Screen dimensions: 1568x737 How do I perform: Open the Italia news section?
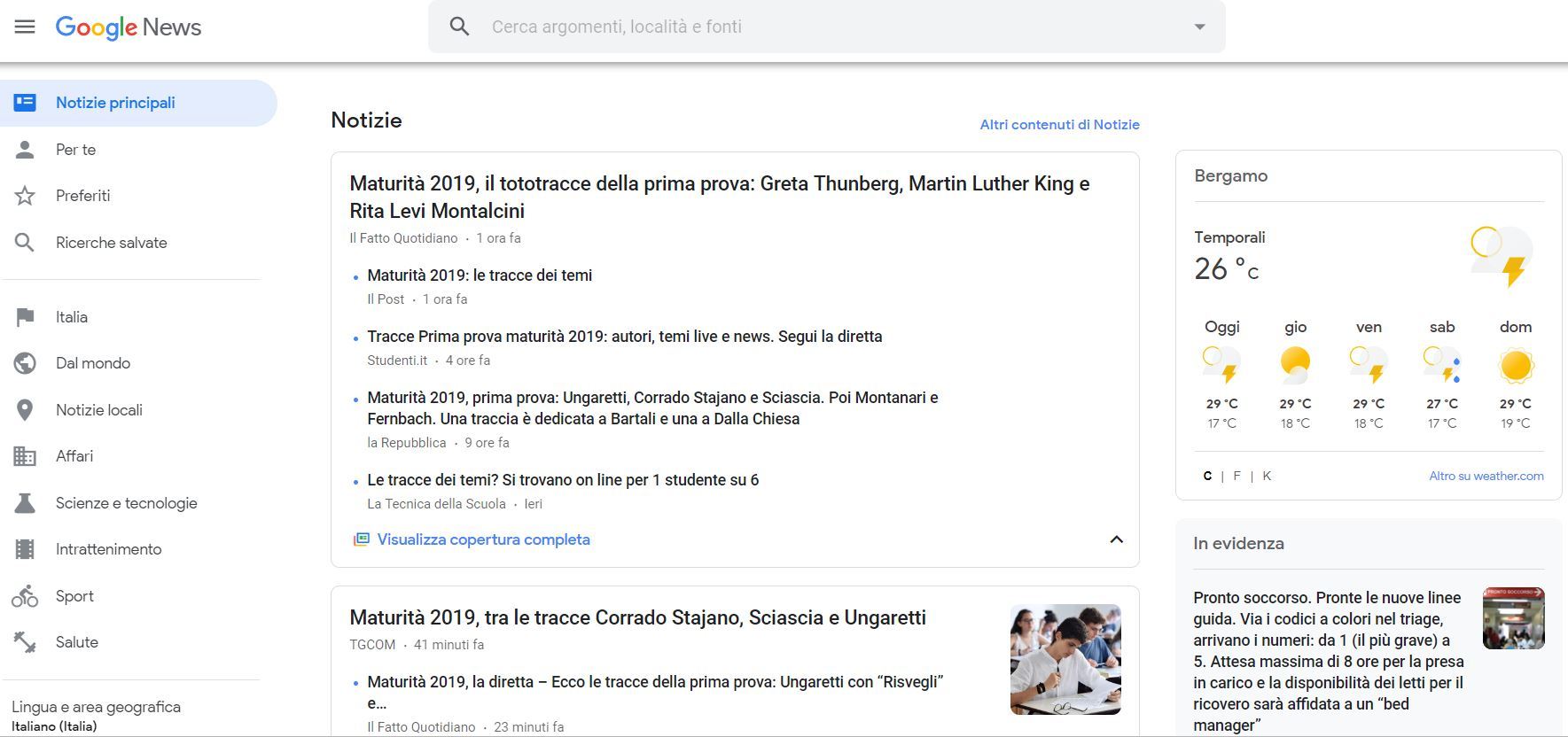[x=72, y=317]
